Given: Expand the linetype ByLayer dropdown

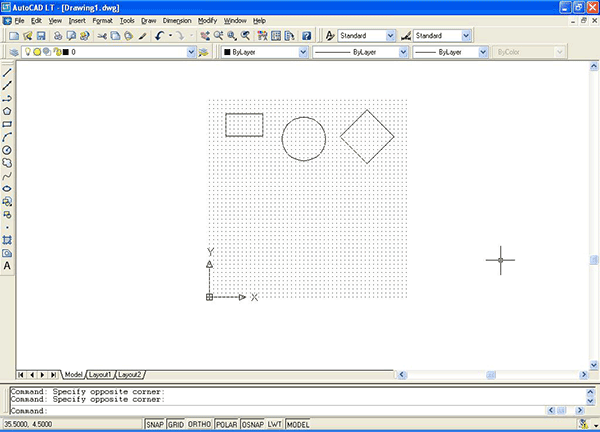Looking at the screenshot, I should tap(403, 52).
